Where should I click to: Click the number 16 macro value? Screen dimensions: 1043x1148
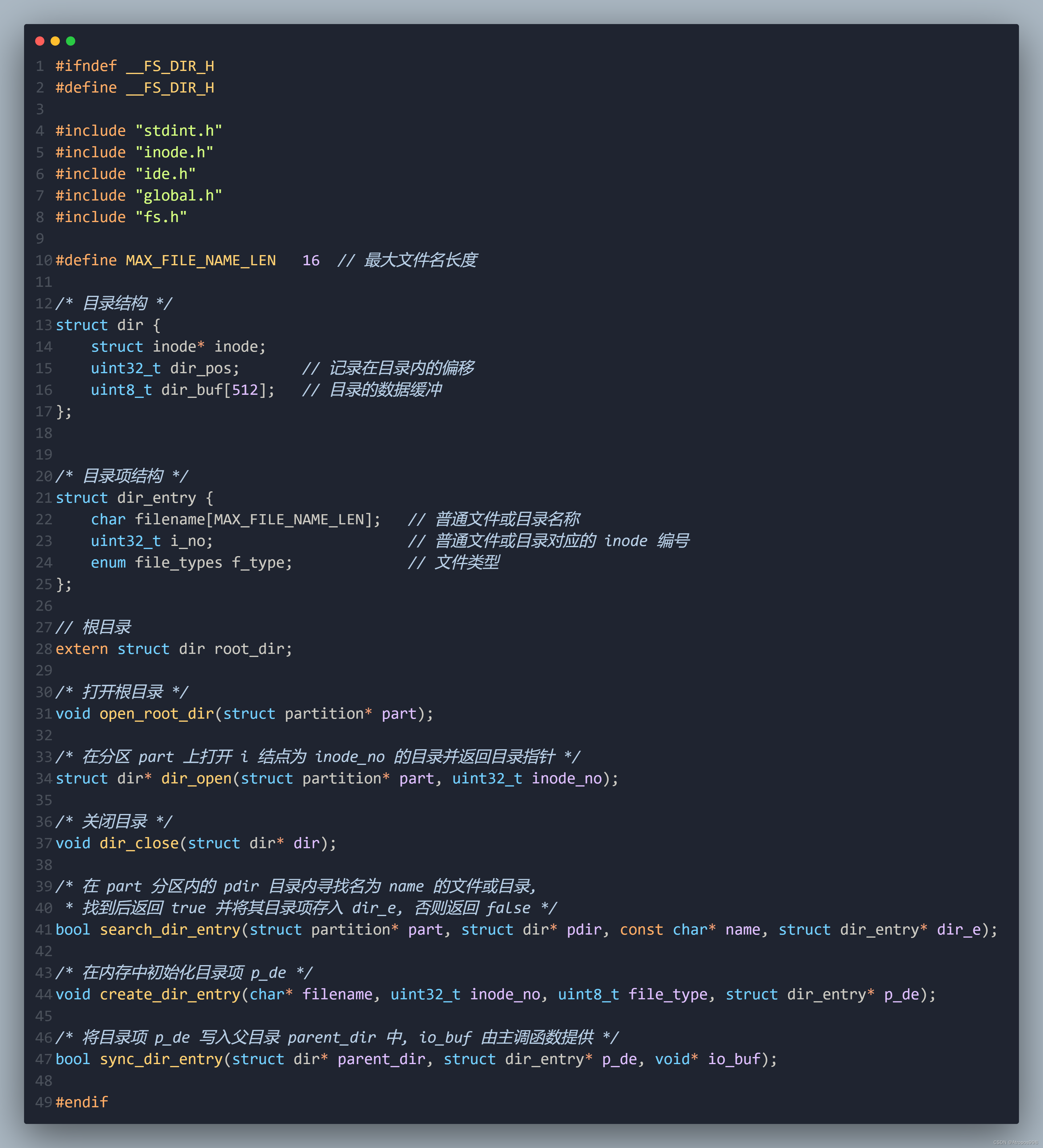[x=311, y=261]
